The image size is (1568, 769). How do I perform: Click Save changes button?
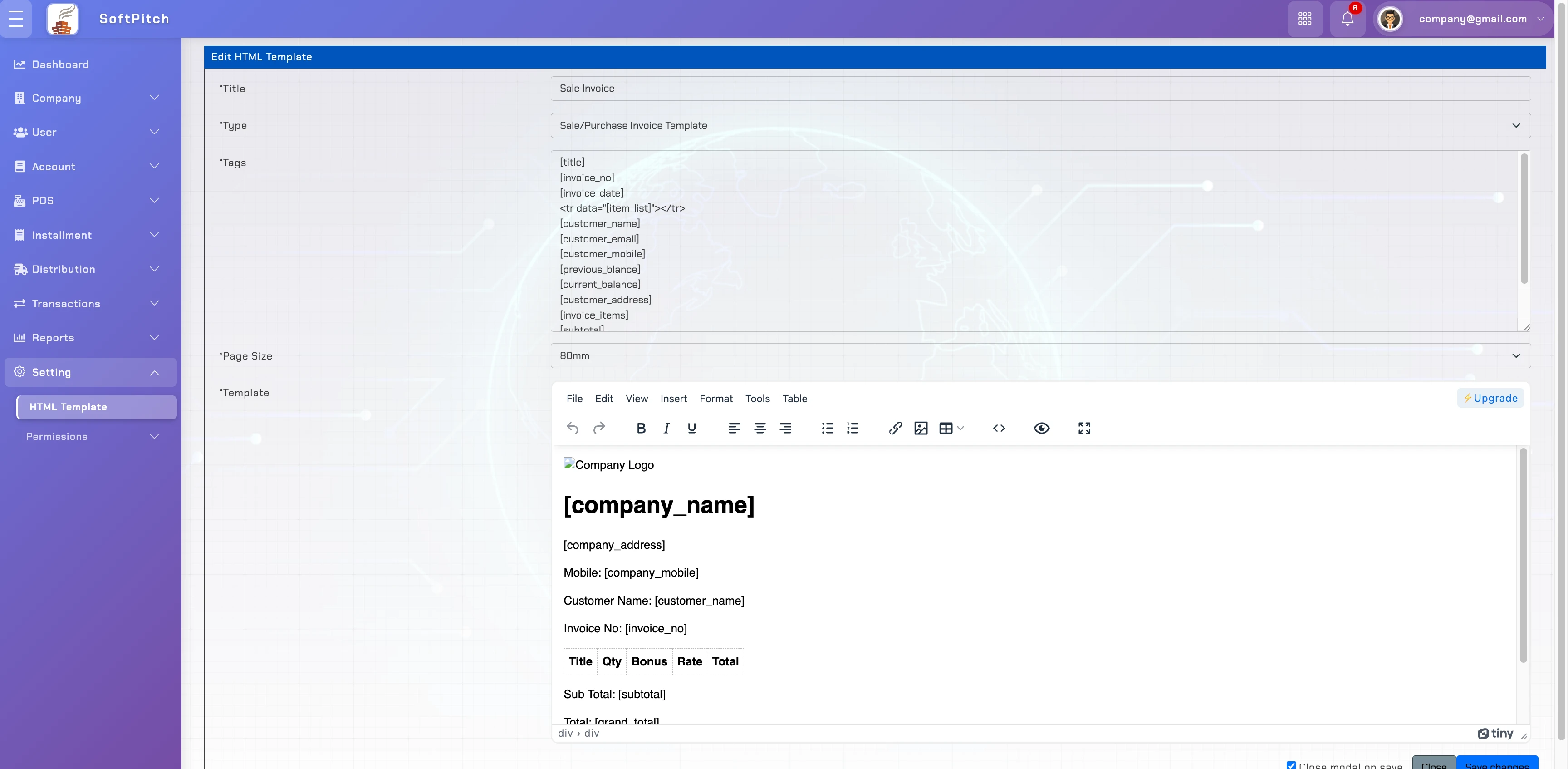pyautogui.click(x=1496, y=764)
